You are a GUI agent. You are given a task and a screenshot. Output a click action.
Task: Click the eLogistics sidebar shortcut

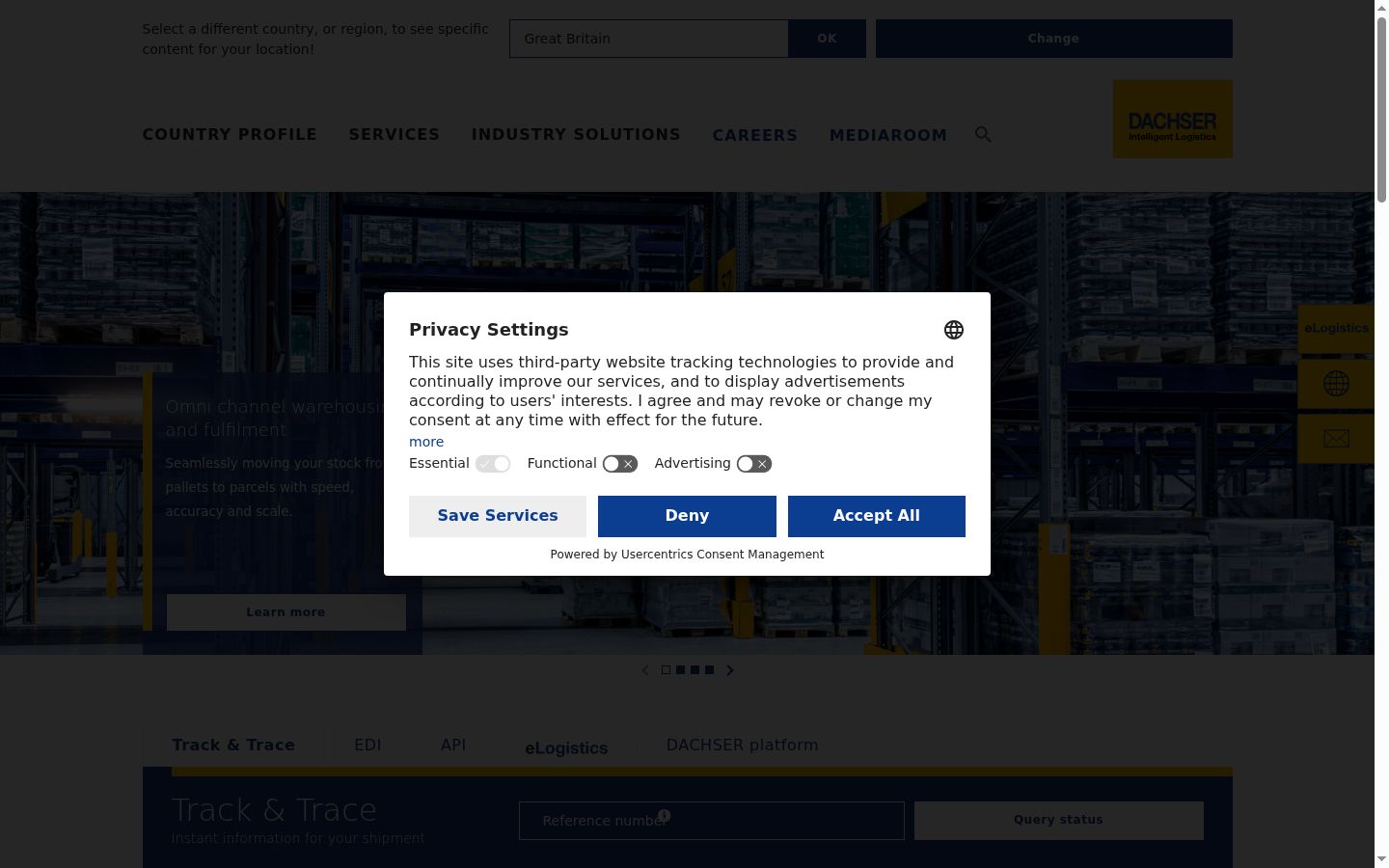tap(1336, 328)
